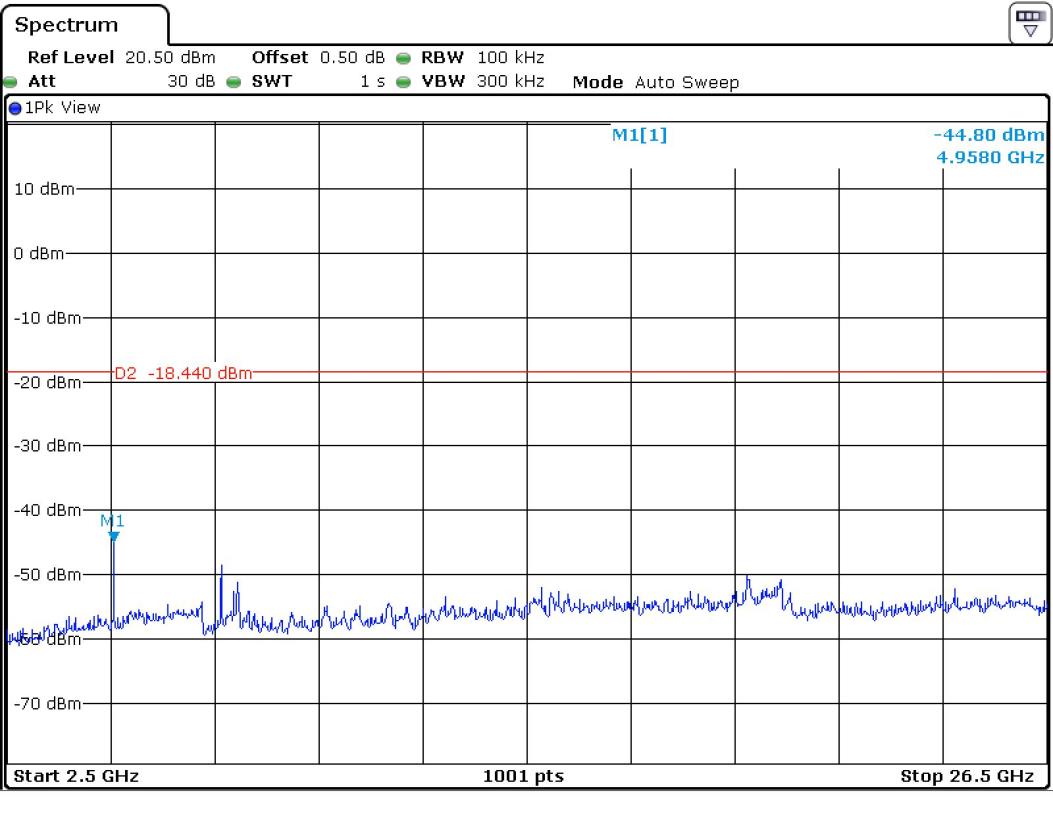Click the green dot beside VBW
Image resolution: width=1053 pixels, height=820 pixels.
[x=403, y=82]
